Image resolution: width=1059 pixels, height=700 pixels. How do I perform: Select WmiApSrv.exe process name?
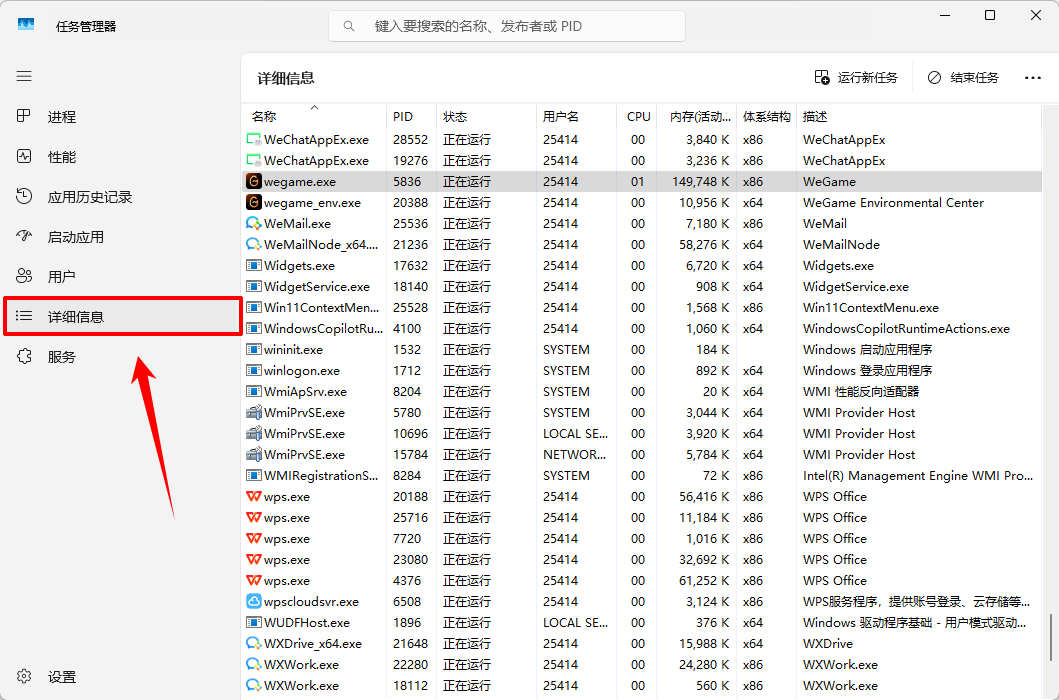click(x=305, y=391)
